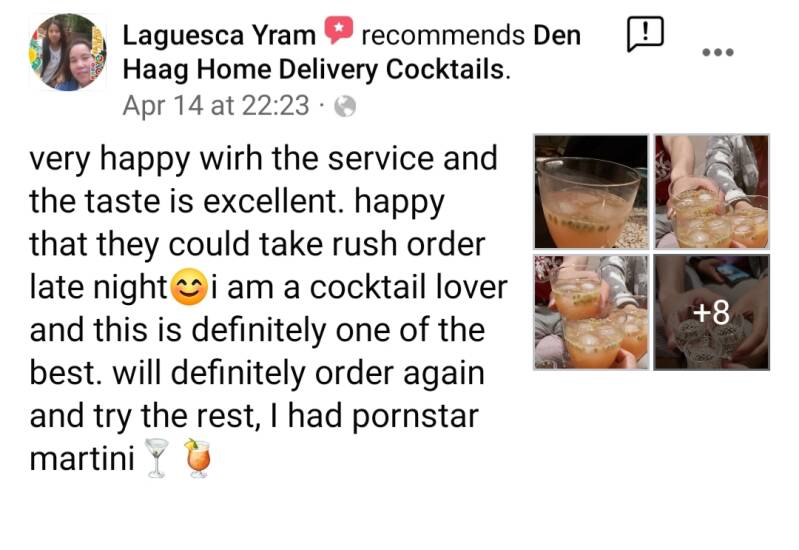Click the red recommendation star badge
This screenshot has height=550, width=799.
tap(339, 30)
